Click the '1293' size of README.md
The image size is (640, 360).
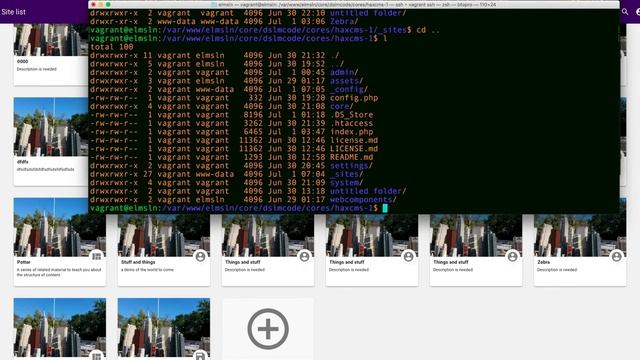[x=253, y=157]
